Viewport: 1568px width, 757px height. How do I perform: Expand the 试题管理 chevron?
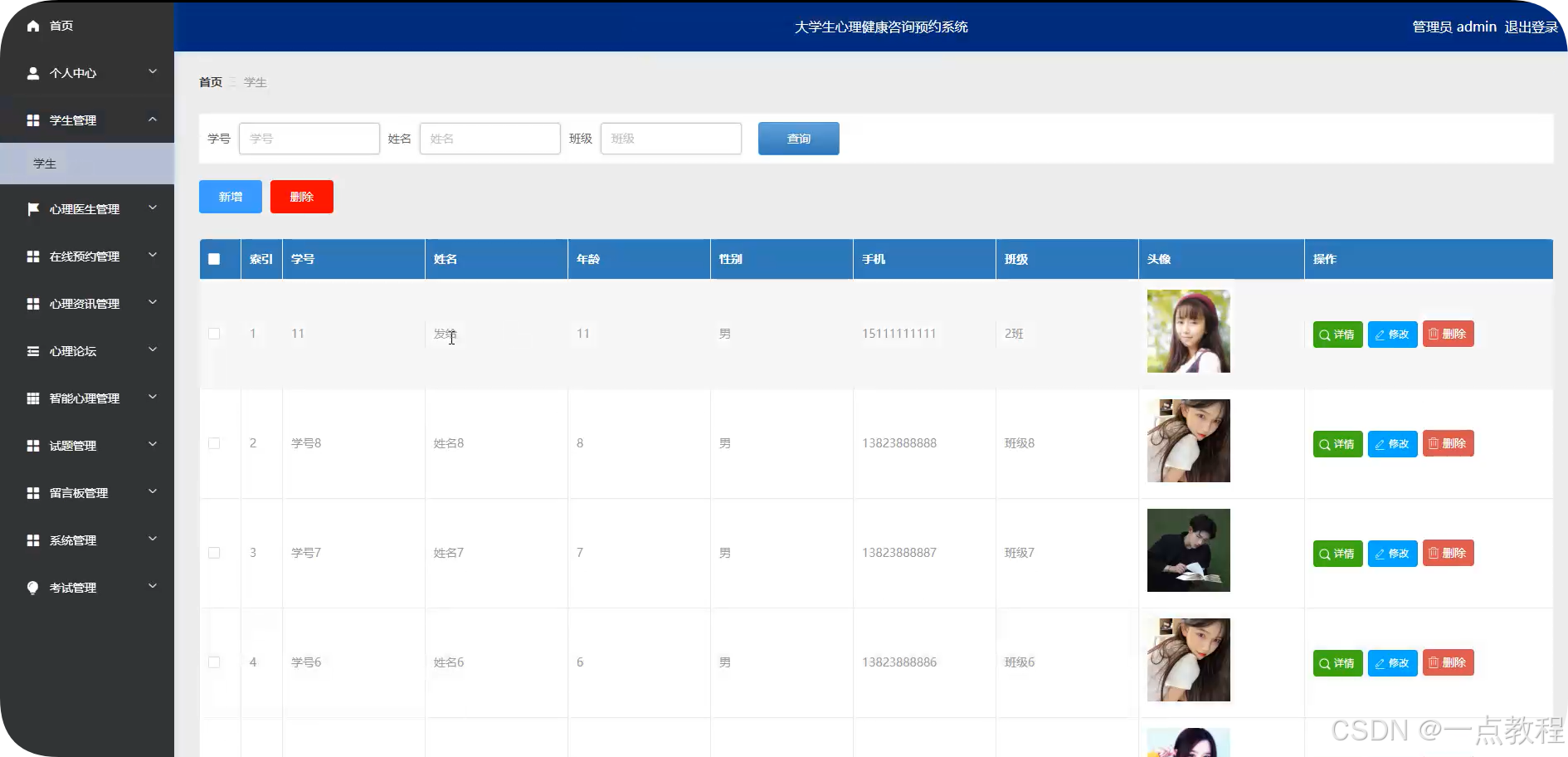(153, 445)
